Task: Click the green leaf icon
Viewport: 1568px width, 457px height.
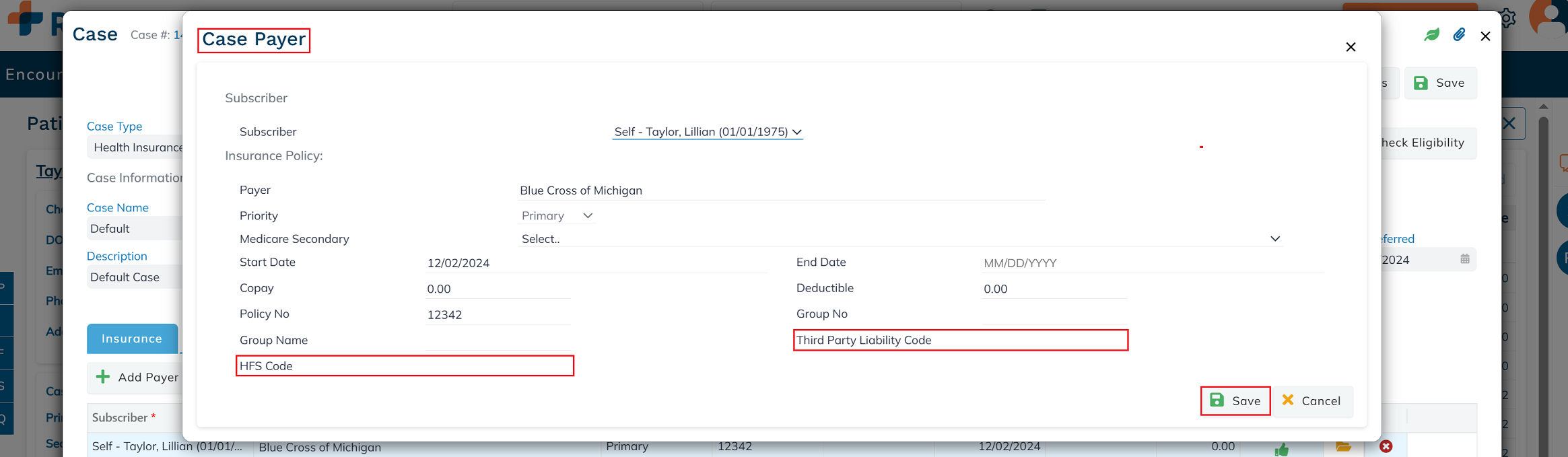Action: [1431, 35]
